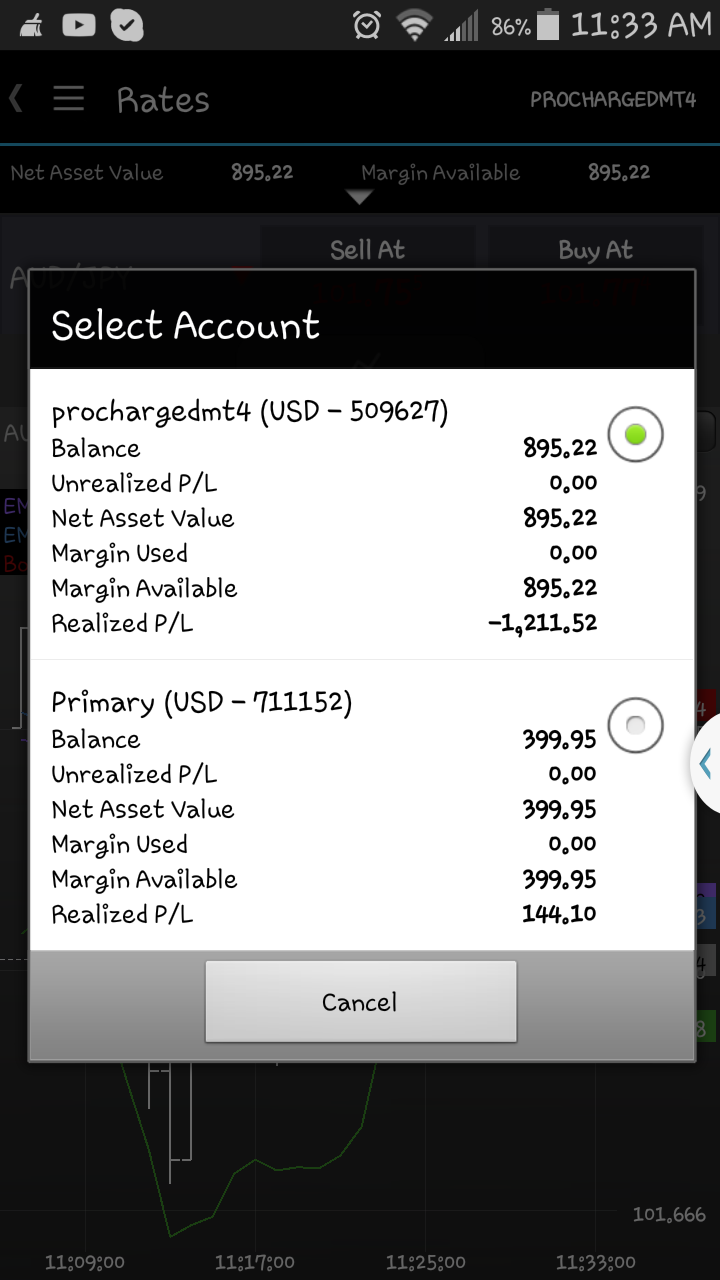Open the hamburger menu icon

point(68,99)
